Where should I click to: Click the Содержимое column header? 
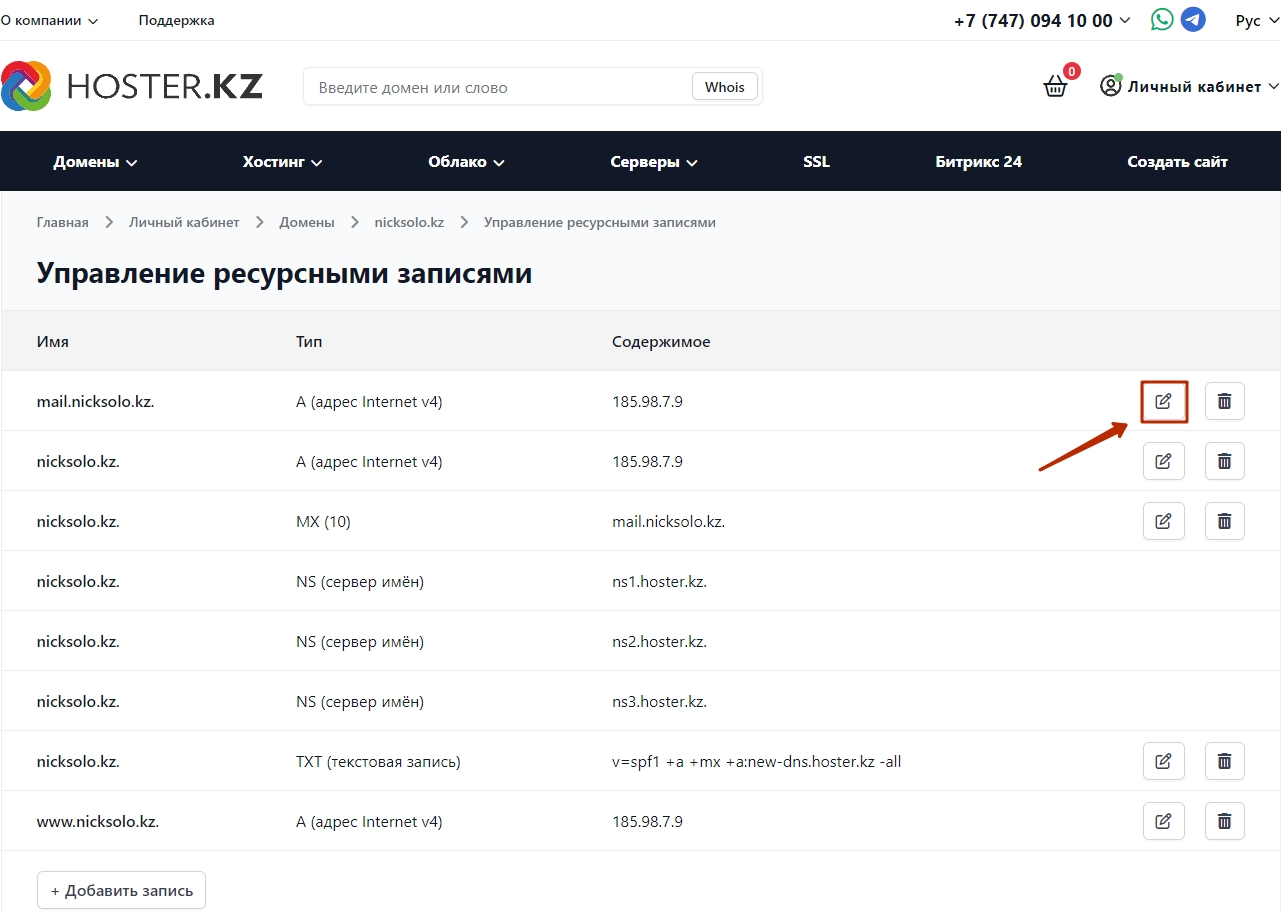point(661,341)
